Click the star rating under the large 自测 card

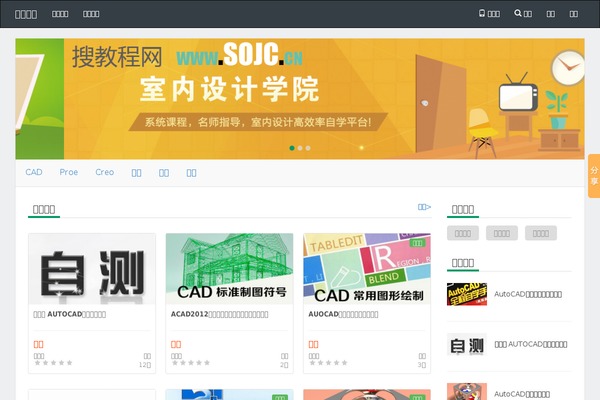pos(54,362)
